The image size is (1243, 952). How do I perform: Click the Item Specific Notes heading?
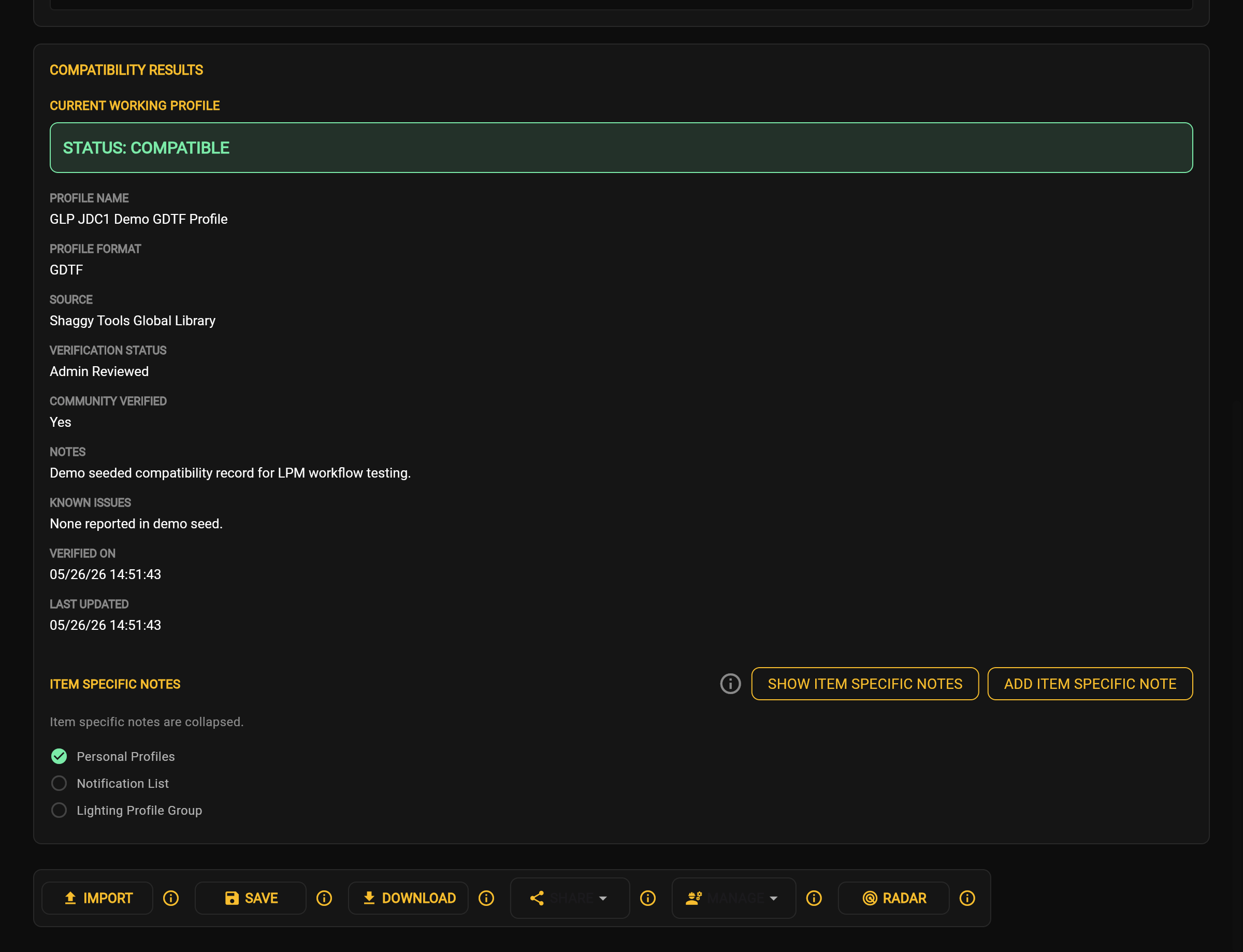coord(115,685)
